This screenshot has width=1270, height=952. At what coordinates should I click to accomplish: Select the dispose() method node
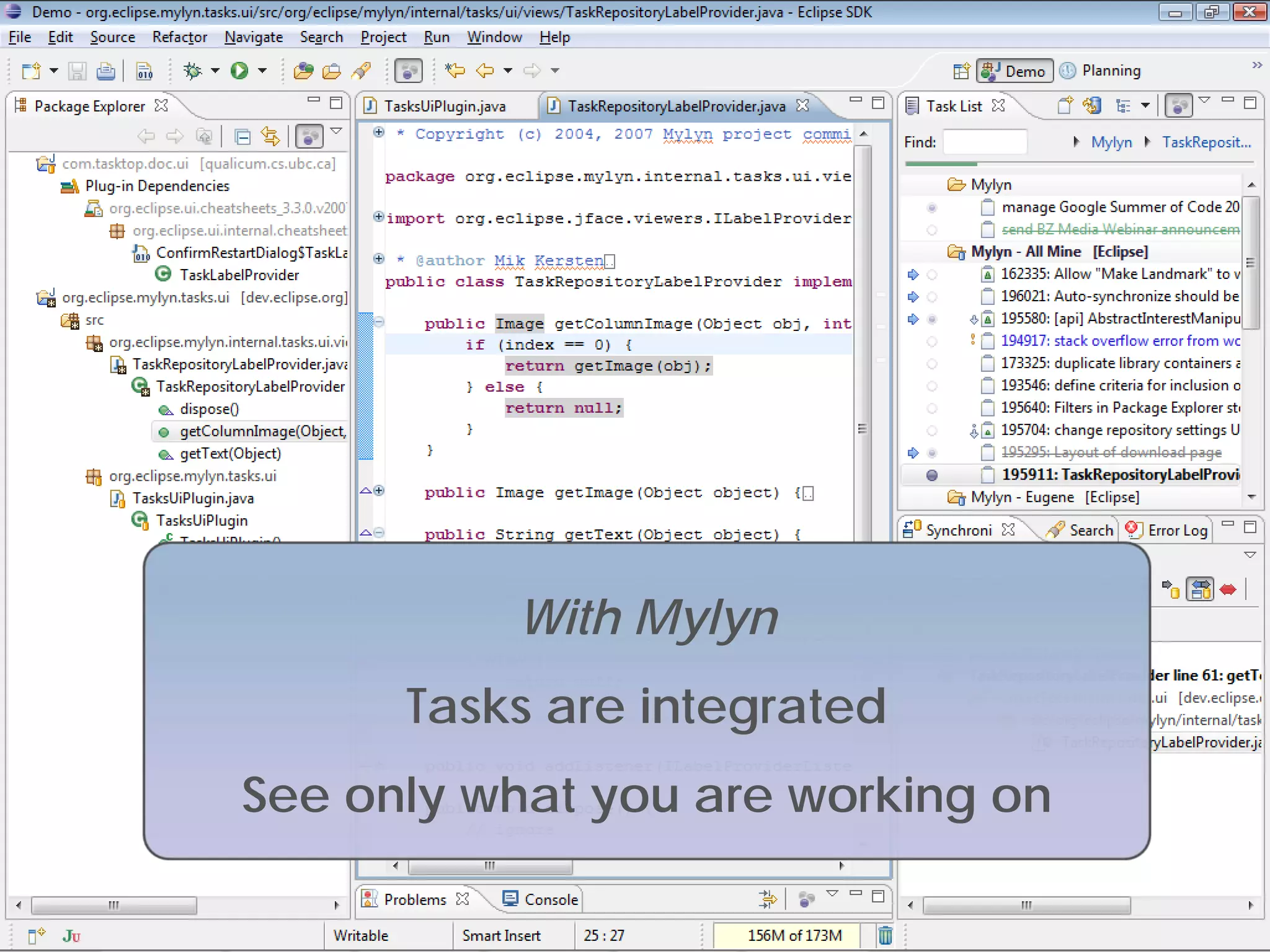[209, 409]
